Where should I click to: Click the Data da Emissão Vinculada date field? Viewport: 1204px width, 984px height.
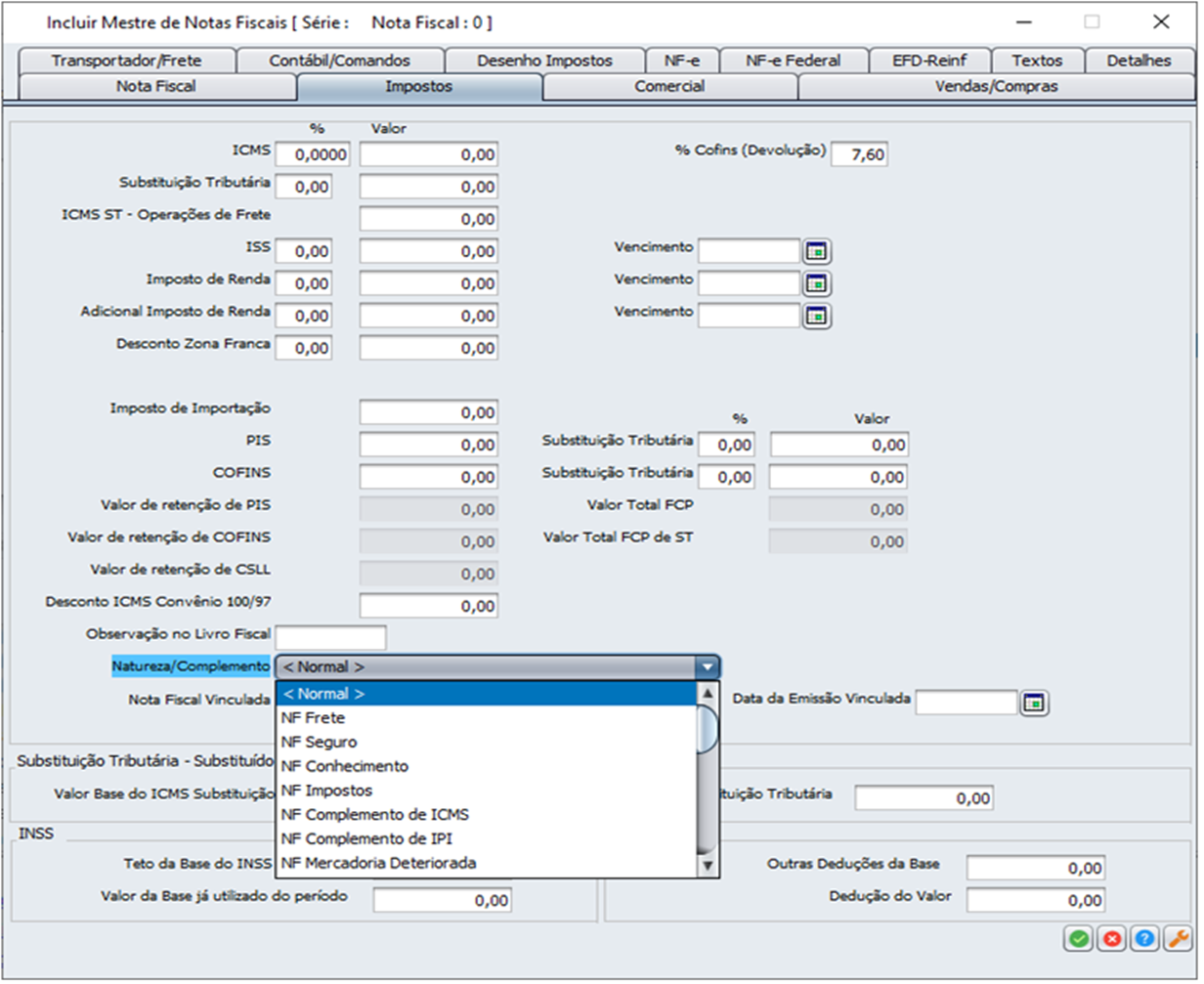pyautogui.click(x=967, y=703)
